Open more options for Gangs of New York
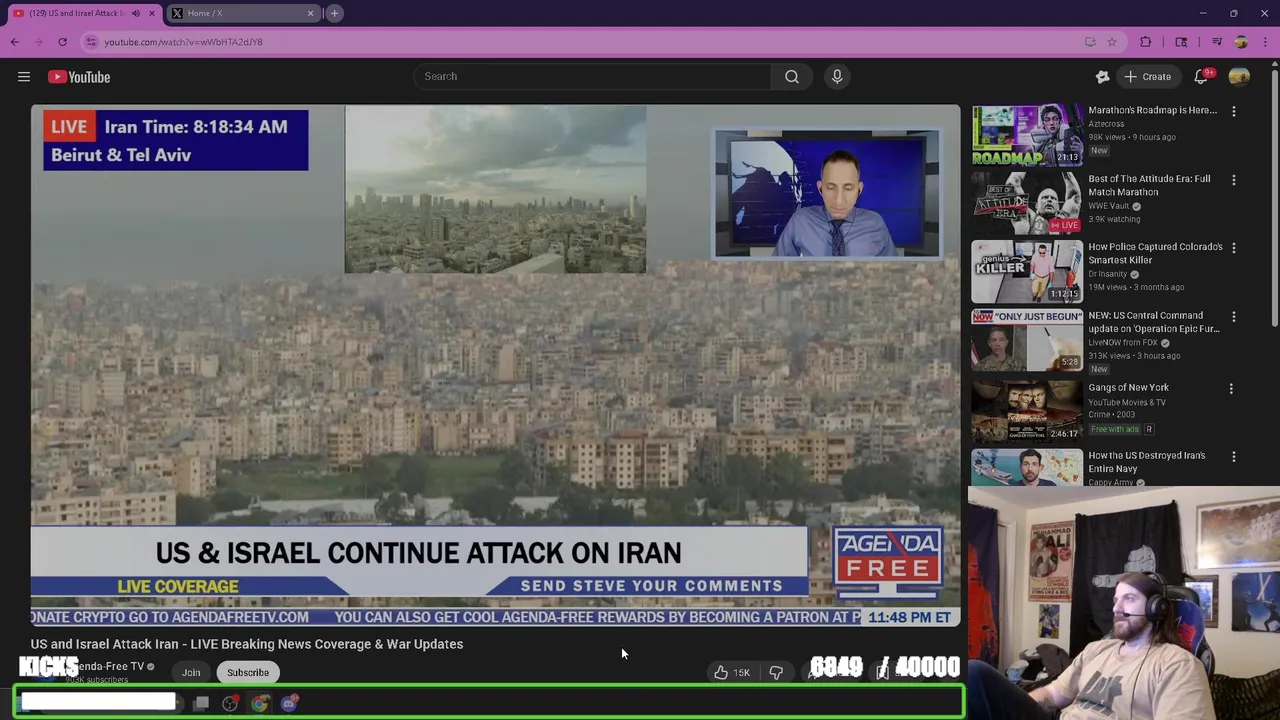This screenshot has height=720, width=1280. click(x=1231, y=388)
